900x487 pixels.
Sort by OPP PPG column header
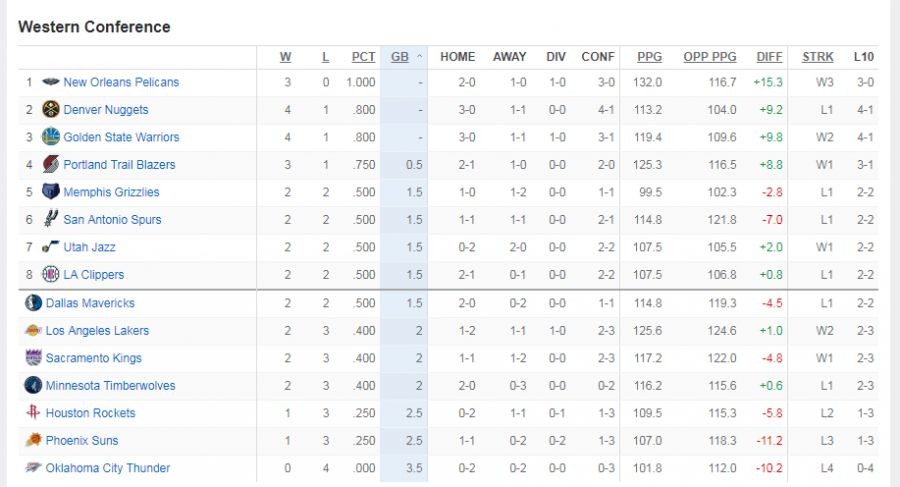[x=709, y=57]
